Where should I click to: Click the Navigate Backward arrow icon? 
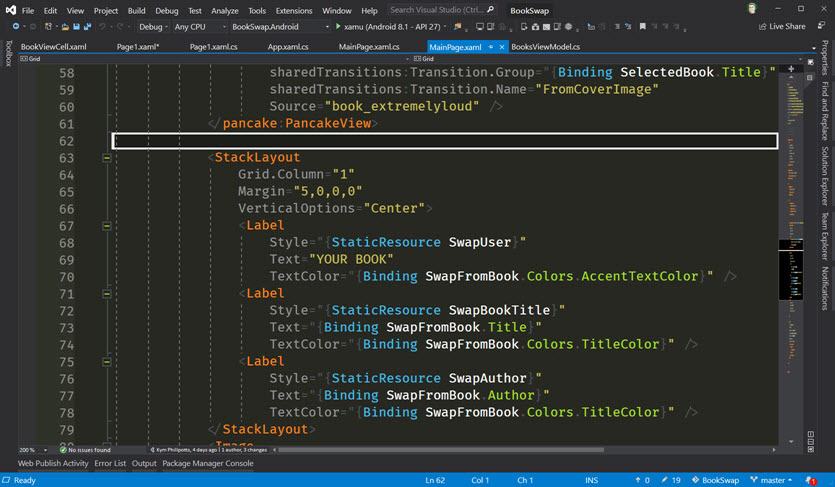pos(15,26)
